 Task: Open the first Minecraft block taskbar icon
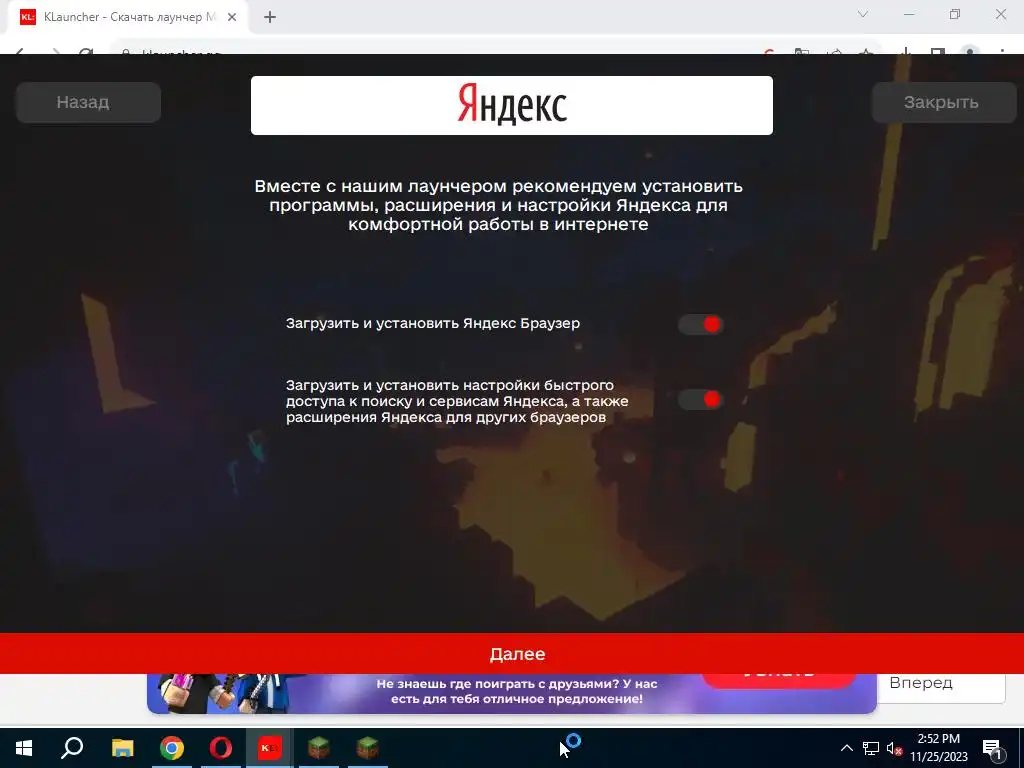[319, 748]
